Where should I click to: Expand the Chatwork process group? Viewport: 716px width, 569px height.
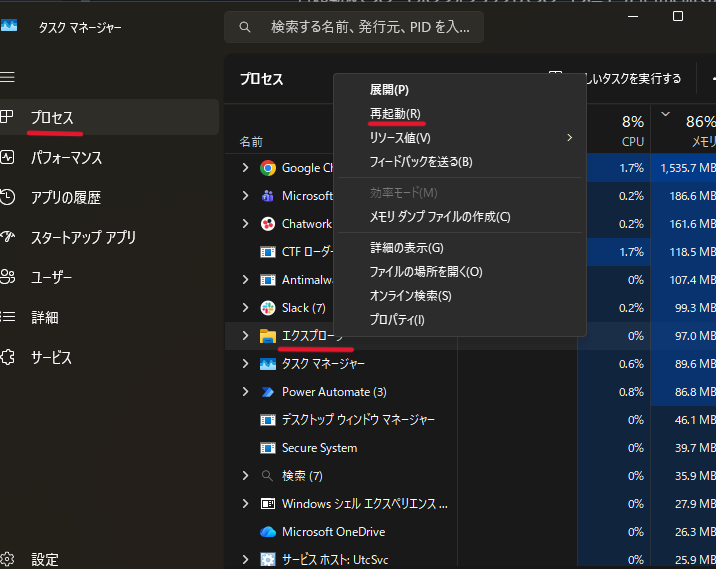(245, 224)
